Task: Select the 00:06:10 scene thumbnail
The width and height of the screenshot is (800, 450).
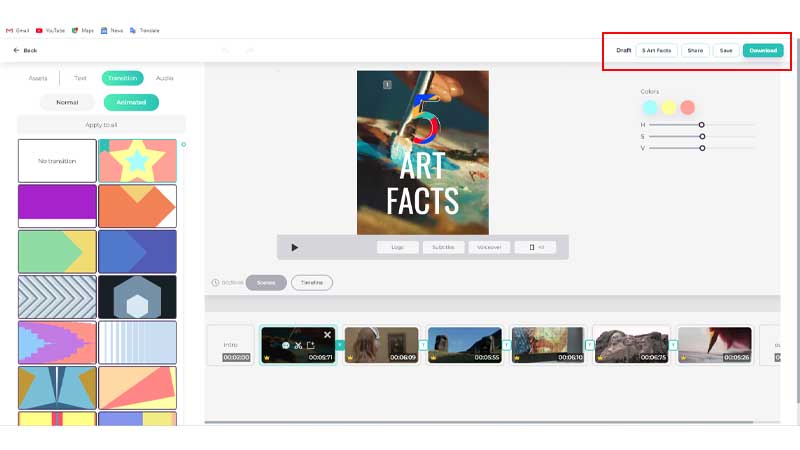Action: click(548, 345)
